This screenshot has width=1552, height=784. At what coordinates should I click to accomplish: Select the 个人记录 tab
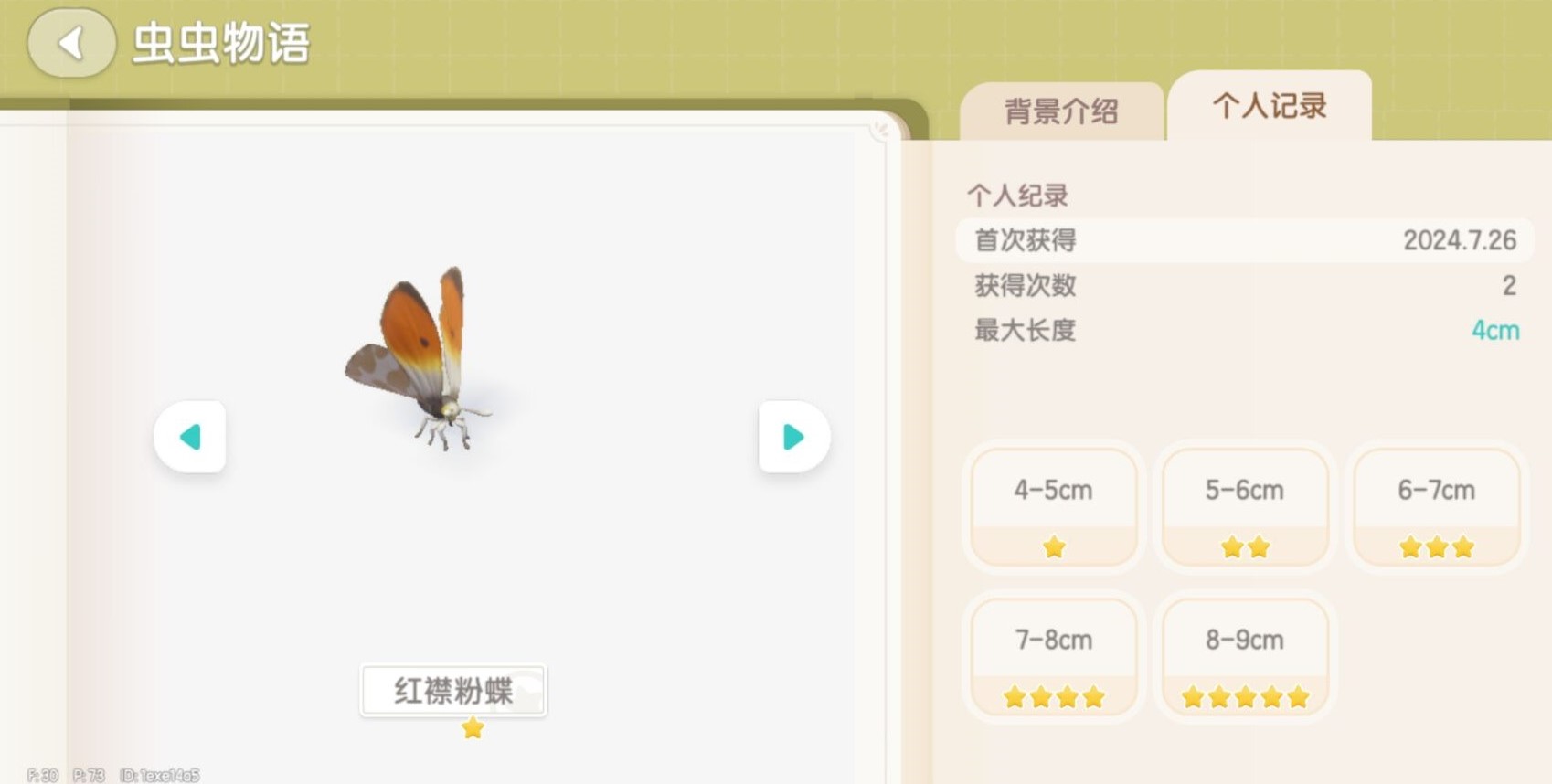coord(1270,106)
